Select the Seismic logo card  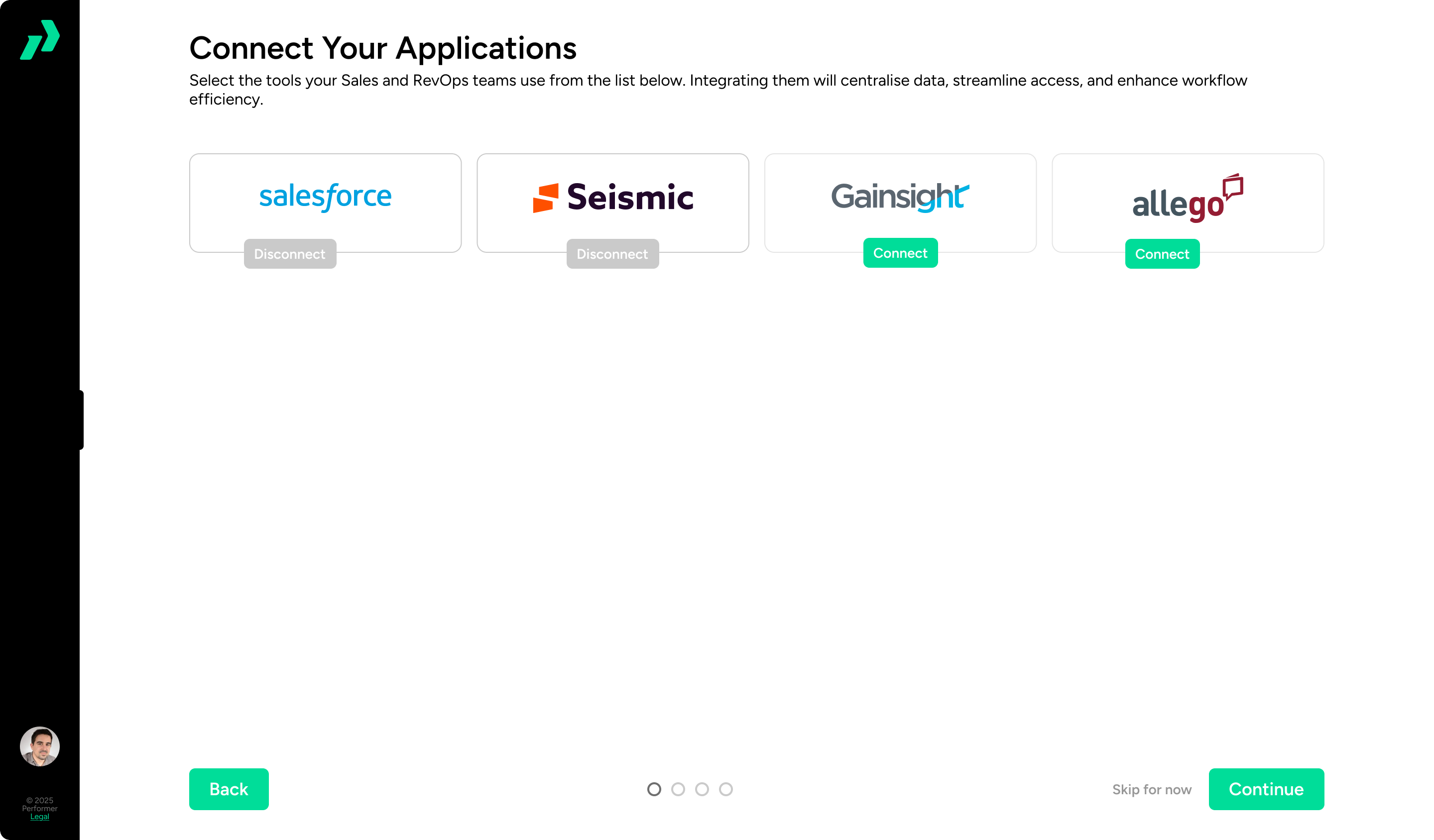click(x=612, y=197)
